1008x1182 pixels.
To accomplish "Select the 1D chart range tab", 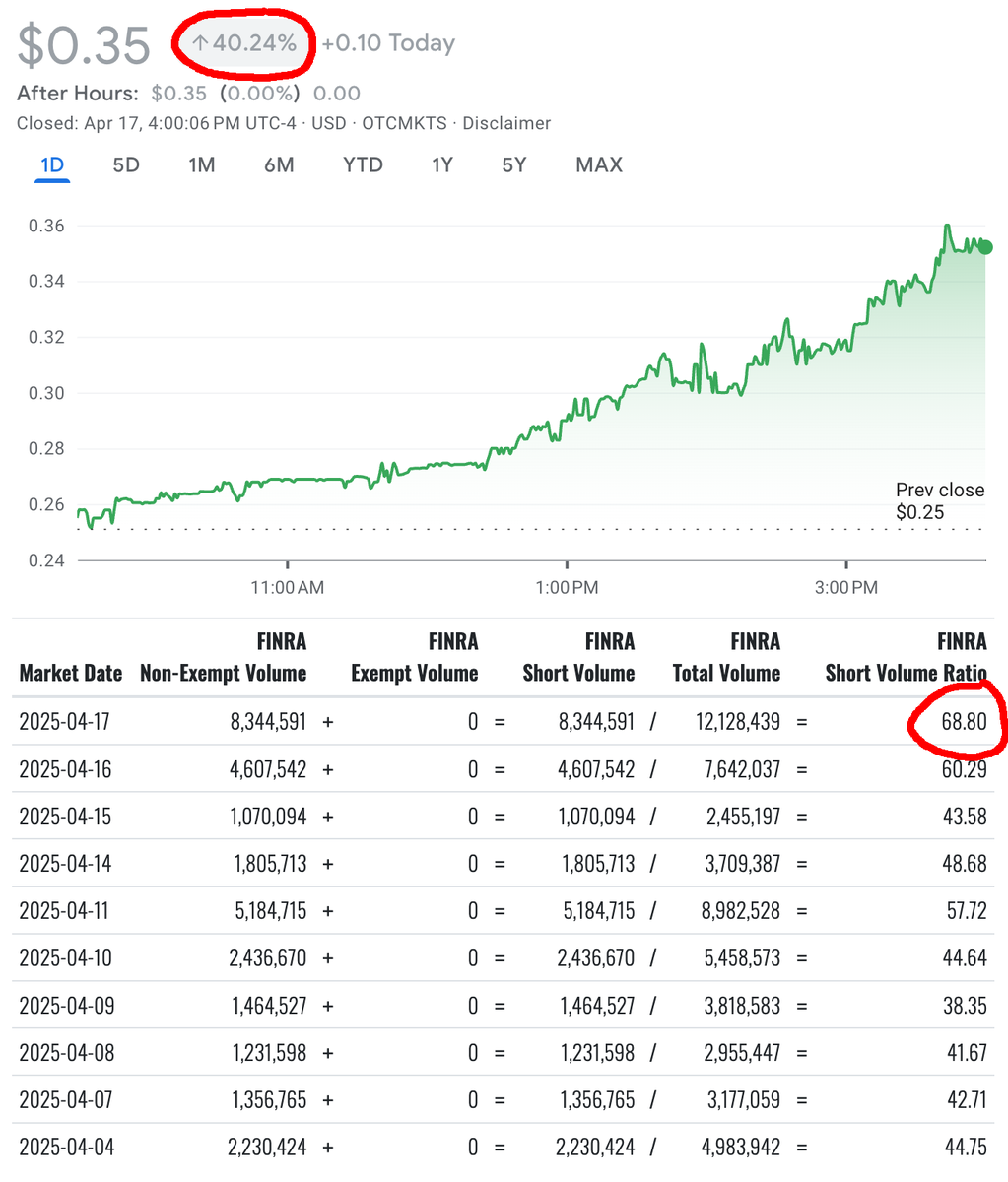I will 52,165.
